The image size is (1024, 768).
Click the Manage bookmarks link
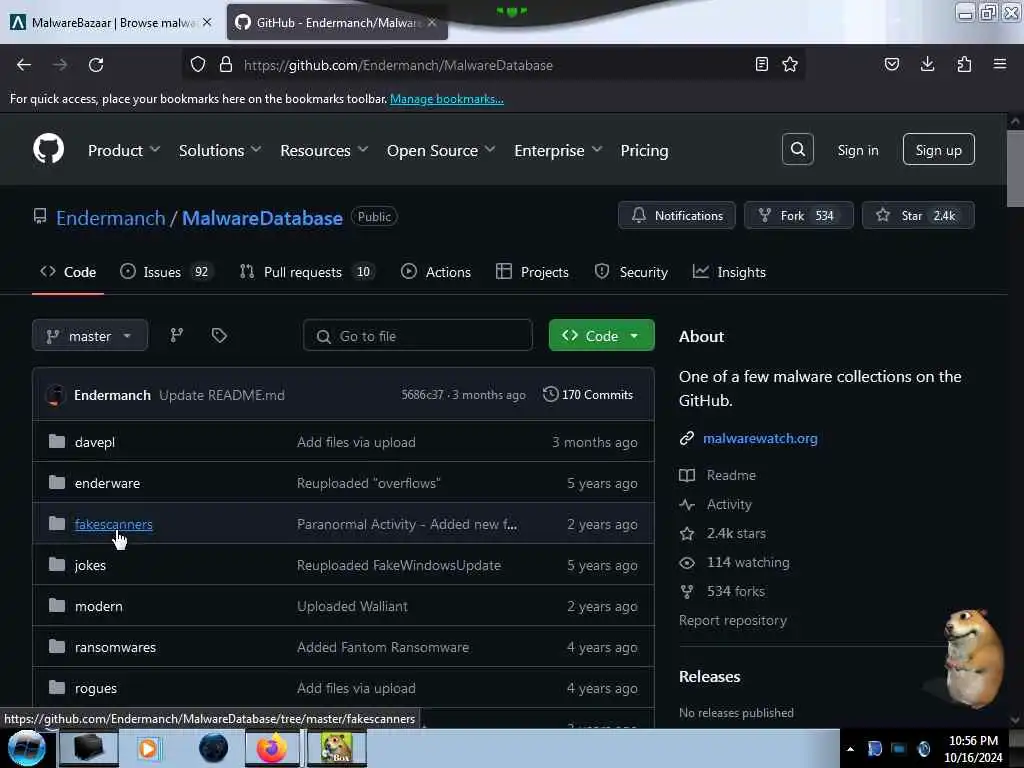coord(447,99)
